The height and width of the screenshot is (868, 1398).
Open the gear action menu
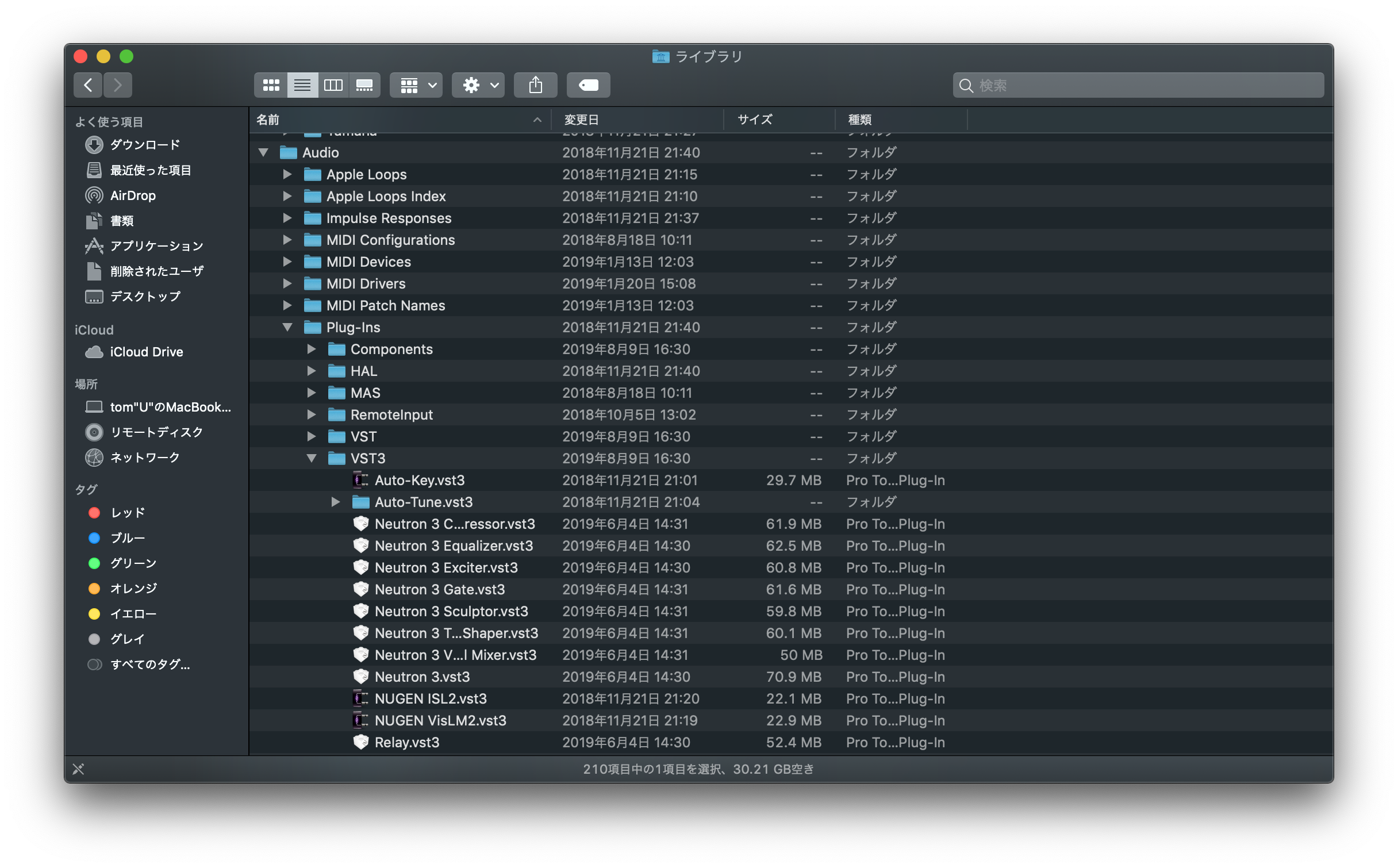(x=478, y=85)
